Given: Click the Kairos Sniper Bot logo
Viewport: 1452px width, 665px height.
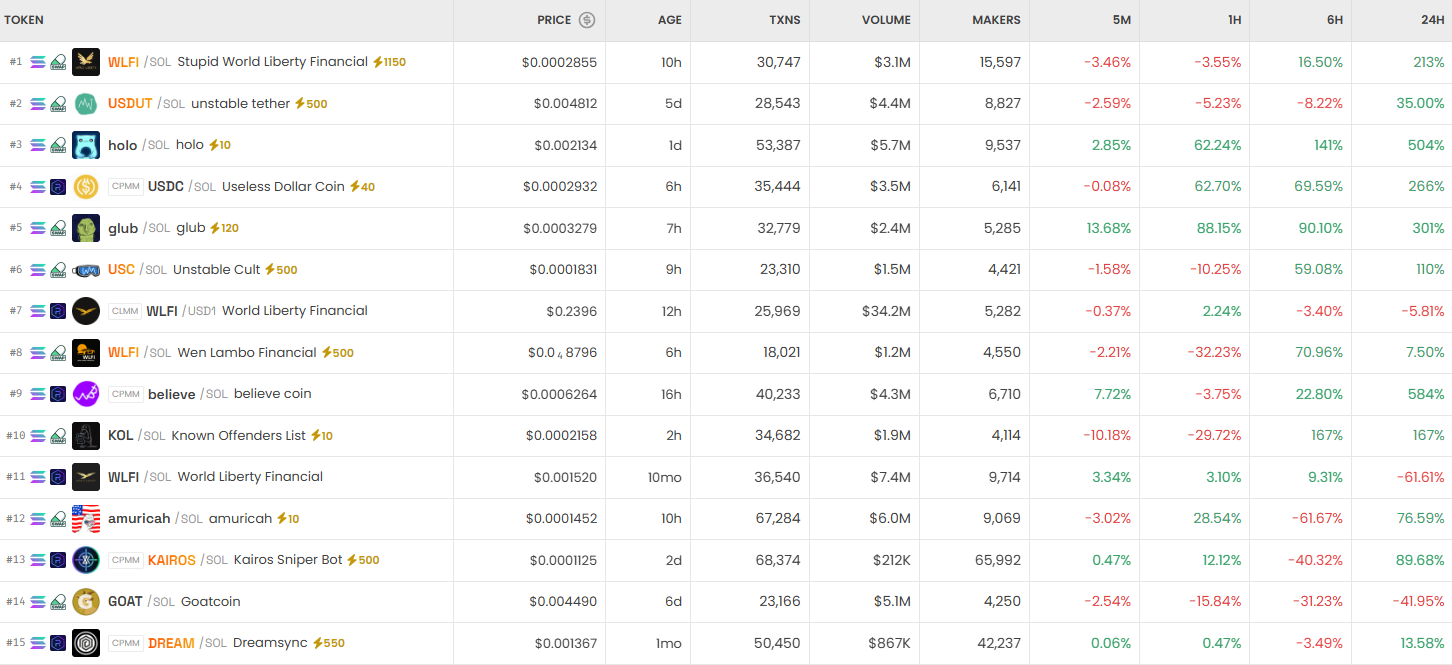Looking at the screenshot, I should point(86,560).
